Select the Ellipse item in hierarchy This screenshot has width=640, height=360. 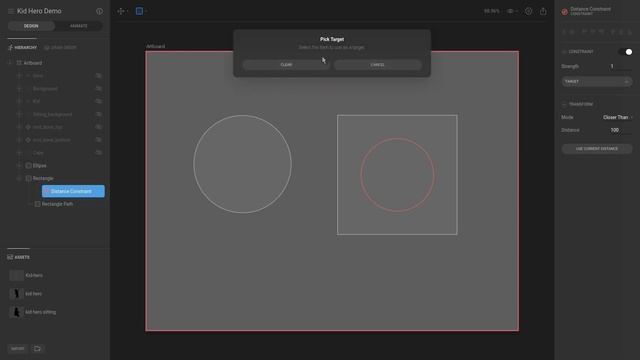[39, 166]
